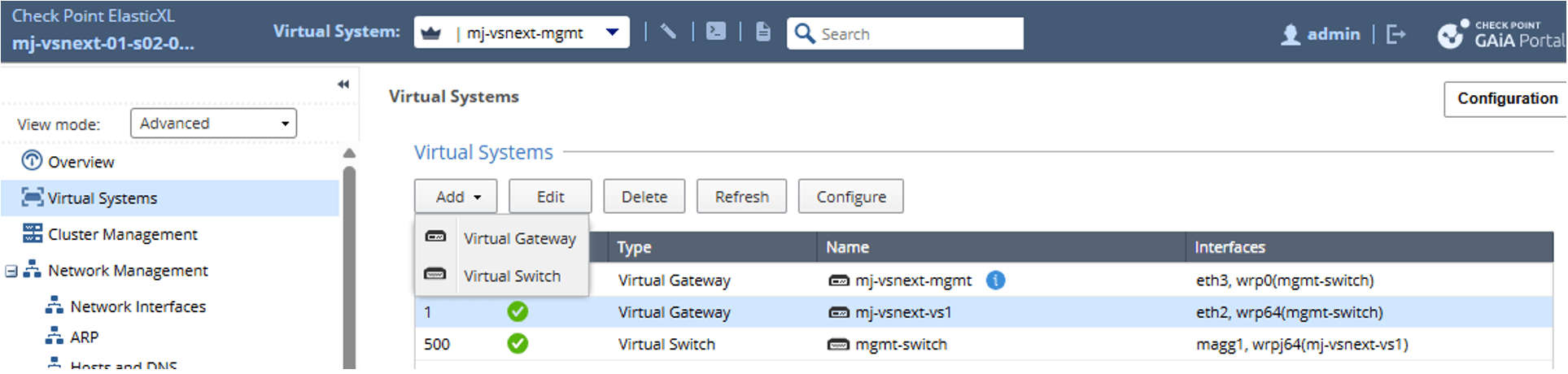Open the View mode Advanced dropdown
Viewport: 1568px width, 374px height.
213,124
